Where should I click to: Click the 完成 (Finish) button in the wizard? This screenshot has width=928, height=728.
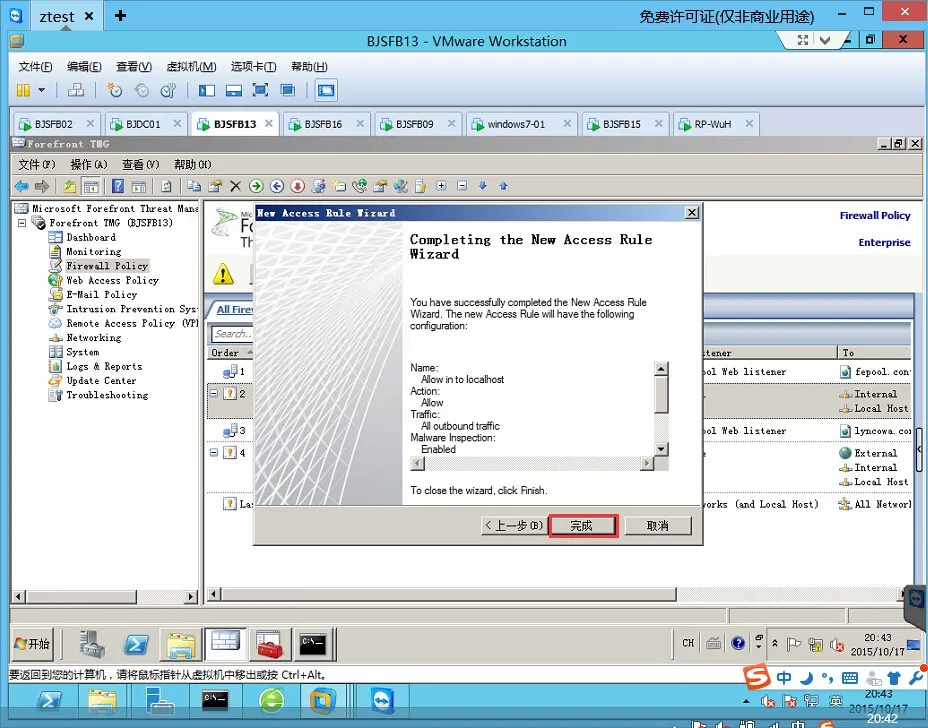[583, 526]
